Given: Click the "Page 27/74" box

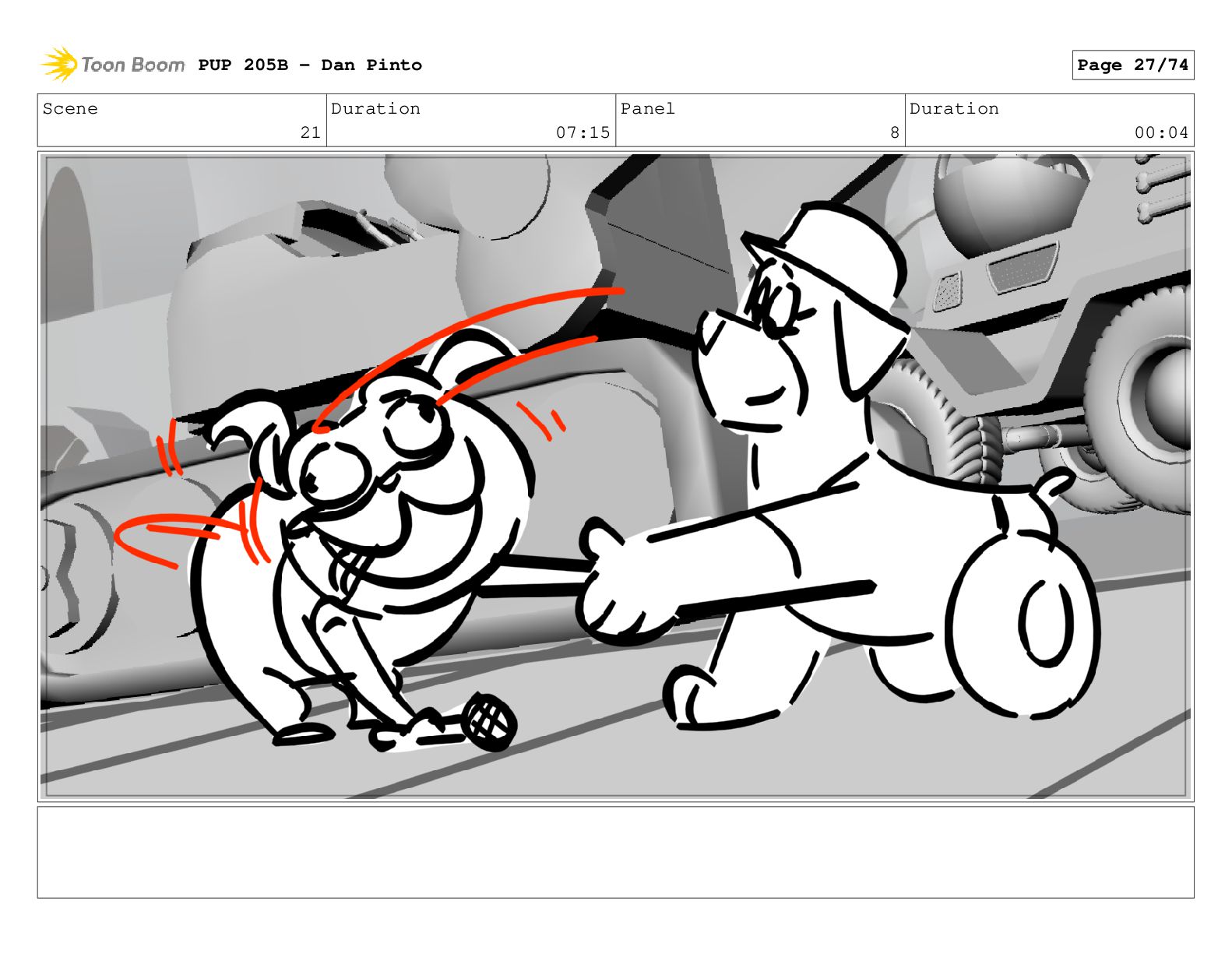Looking at the screenshot, I should (x=1132, y=65).
